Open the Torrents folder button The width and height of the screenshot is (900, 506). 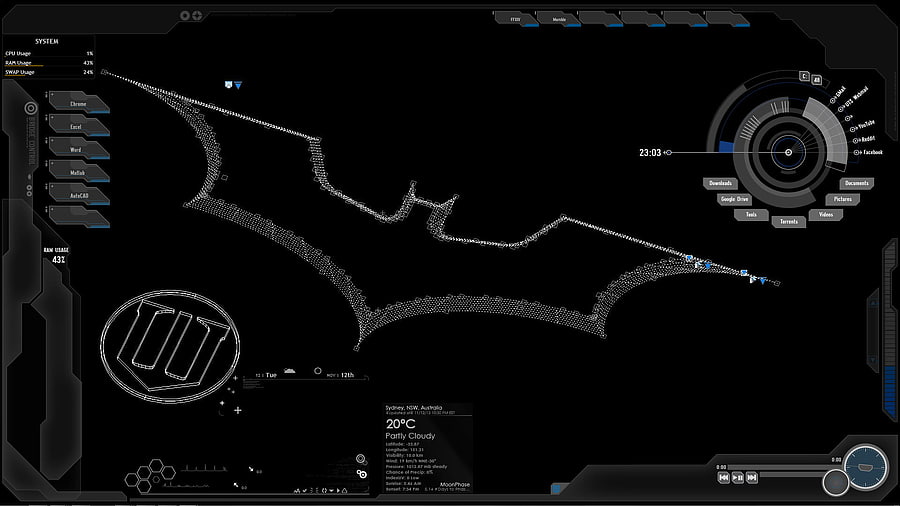pos(789,221)
